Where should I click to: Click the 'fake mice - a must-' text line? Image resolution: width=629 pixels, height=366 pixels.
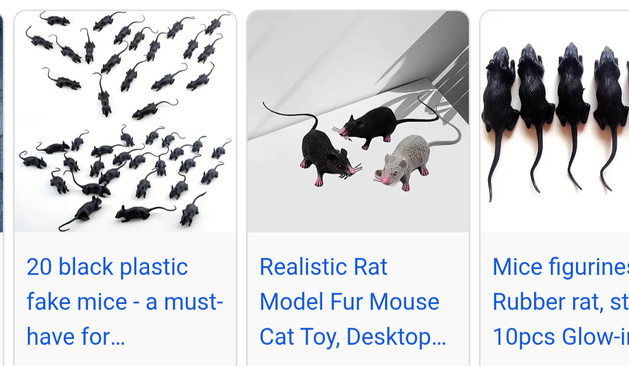point(124,302)
